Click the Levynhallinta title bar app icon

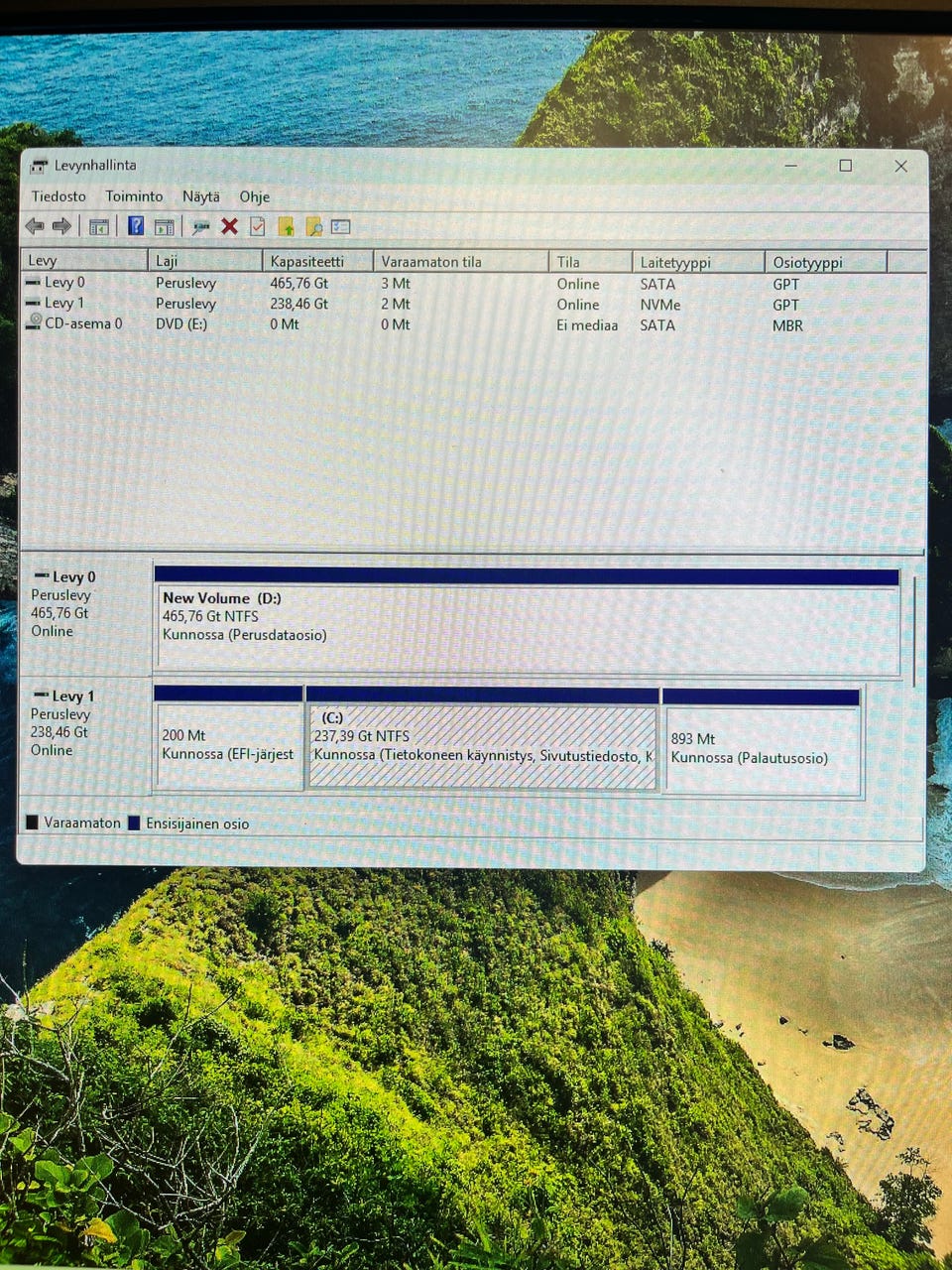click(39, 166)
